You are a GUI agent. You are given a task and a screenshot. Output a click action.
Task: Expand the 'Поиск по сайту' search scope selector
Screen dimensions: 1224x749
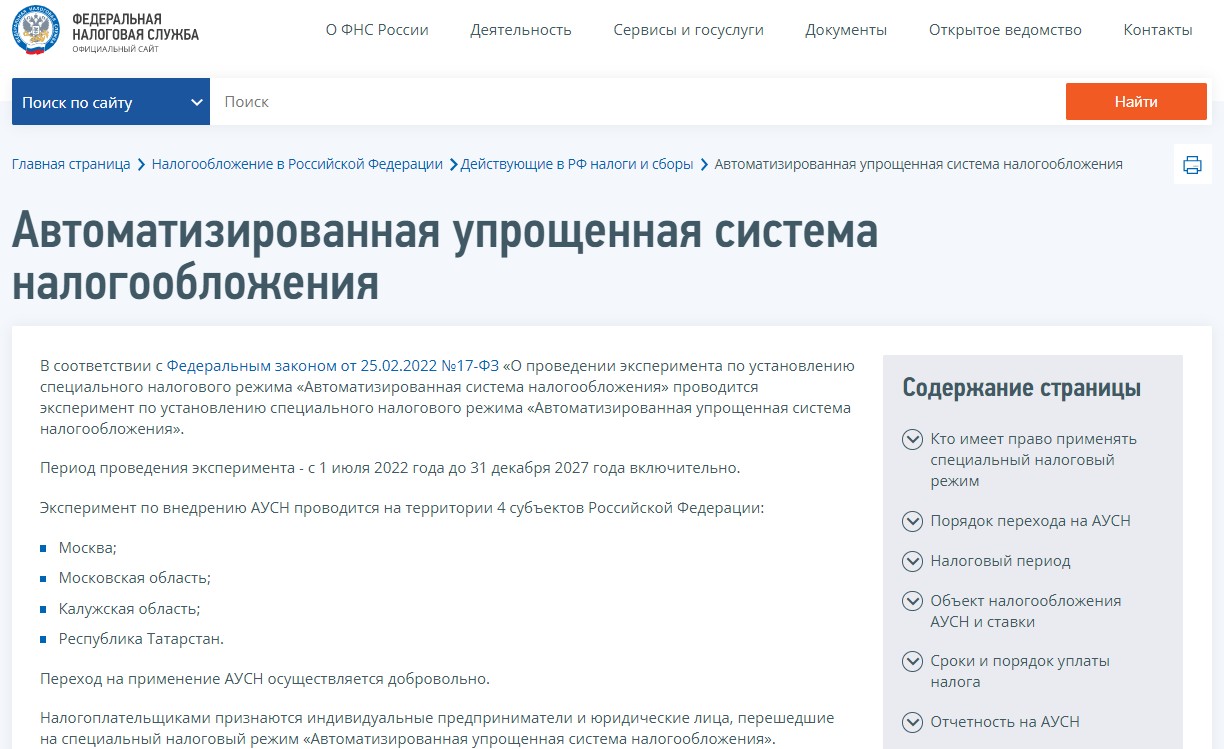pos(110,101)
